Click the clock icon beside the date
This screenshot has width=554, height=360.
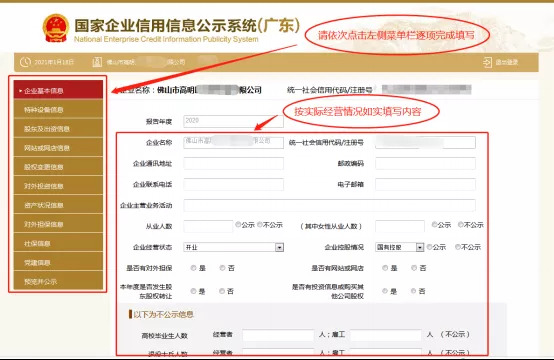pos(25,62)
